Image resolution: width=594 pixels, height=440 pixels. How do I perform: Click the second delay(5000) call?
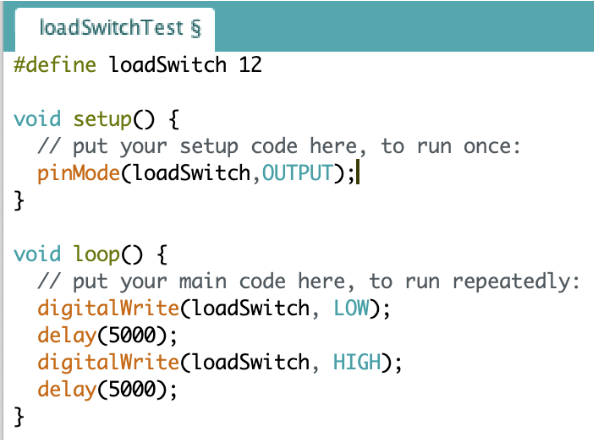pos(107,390)
